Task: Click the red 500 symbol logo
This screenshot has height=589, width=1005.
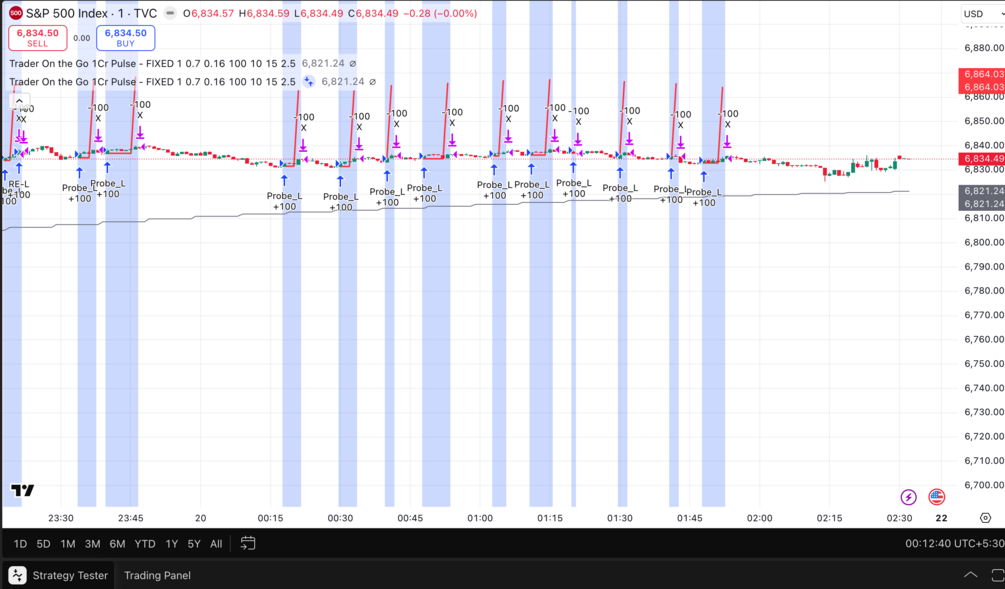Action: click(15, 13)
